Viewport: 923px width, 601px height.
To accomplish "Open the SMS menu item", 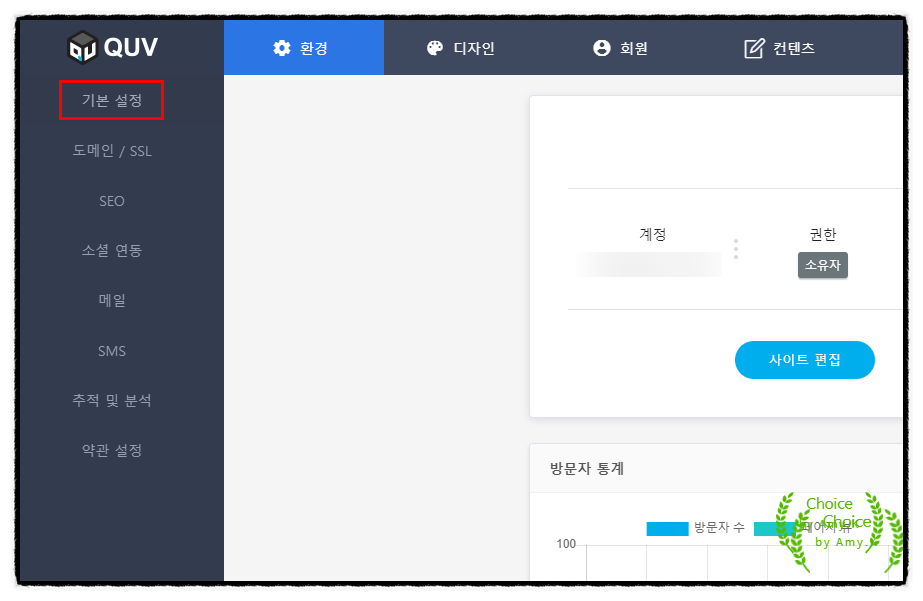I will tap(112, 351).
